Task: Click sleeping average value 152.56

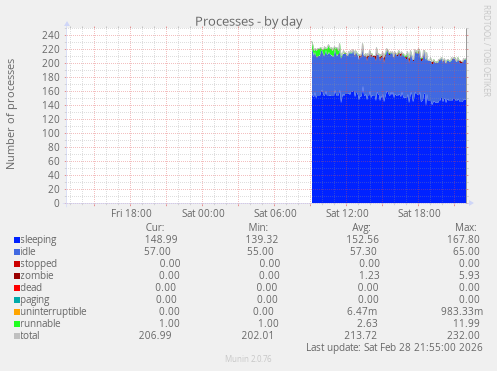Action: click(x=362, y=239)
